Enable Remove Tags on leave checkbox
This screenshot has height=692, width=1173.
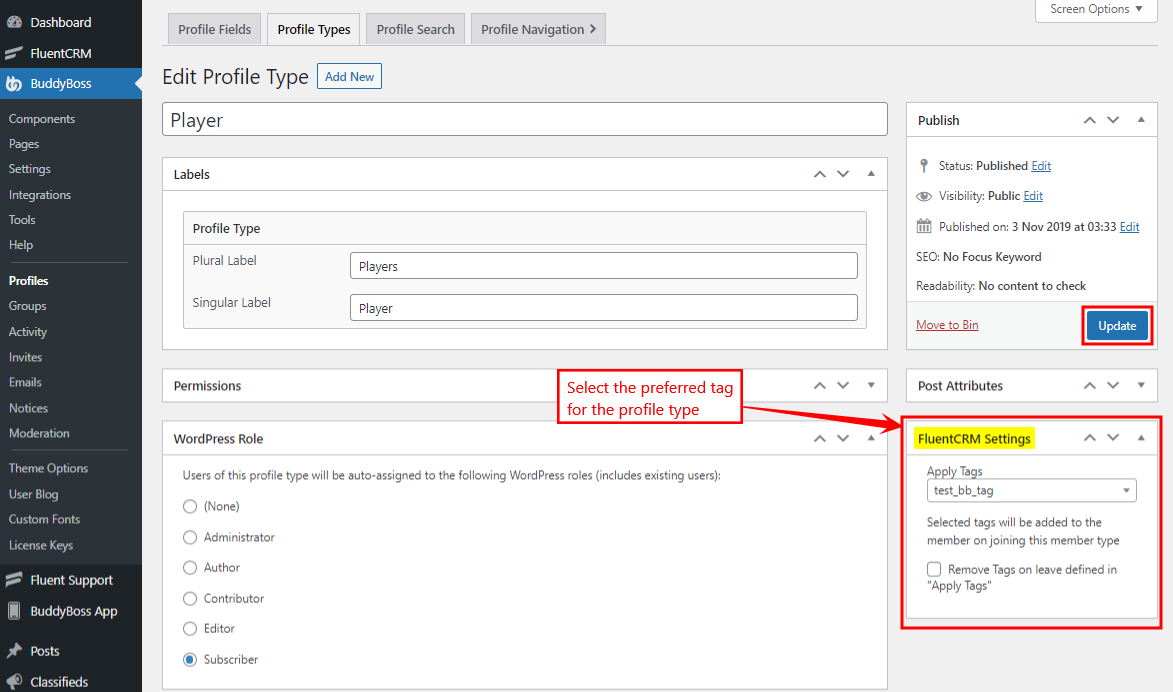pos(934,569)
